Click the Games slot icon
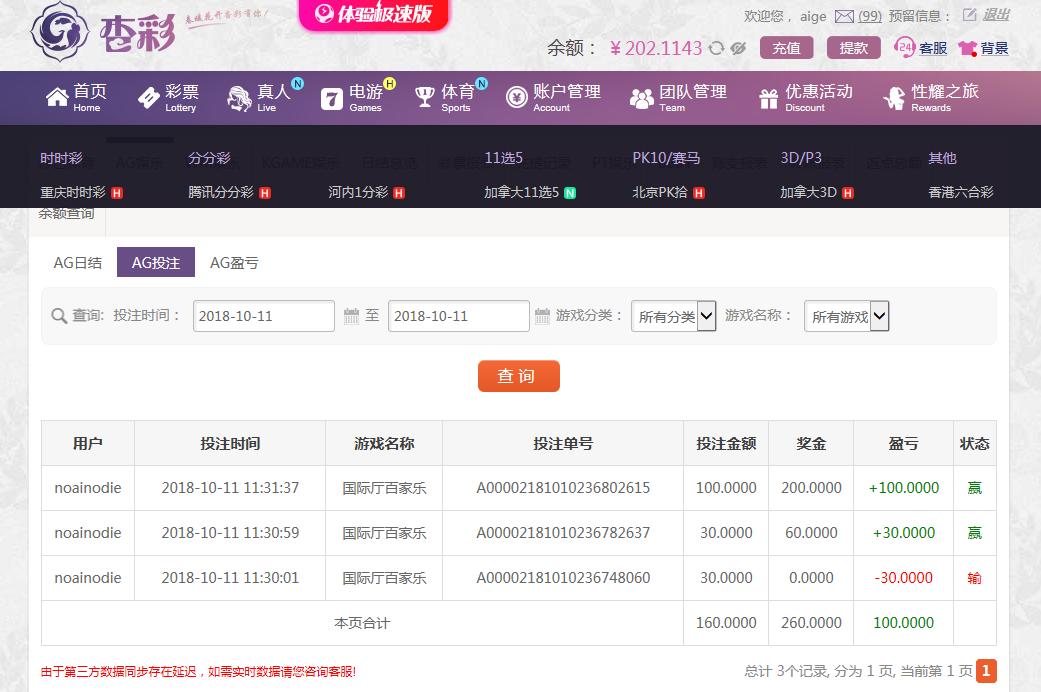 332,99
